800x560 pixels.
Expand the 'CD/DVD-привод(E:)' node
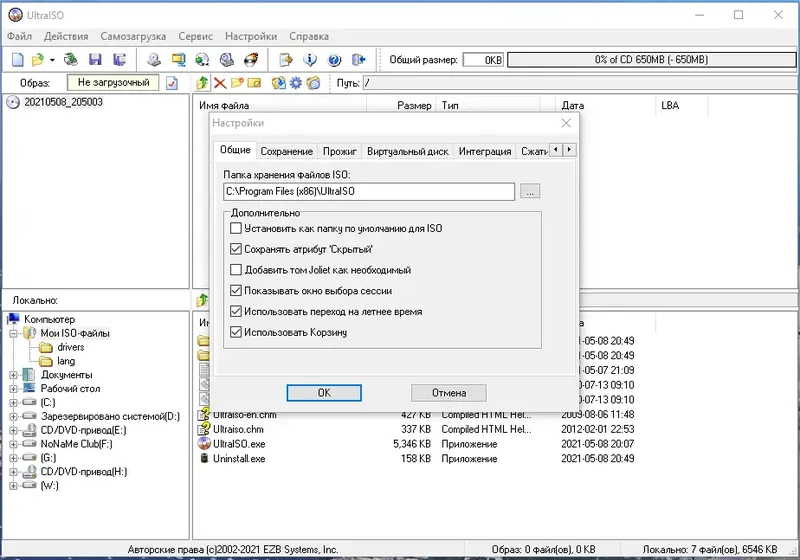pos(14,430)
